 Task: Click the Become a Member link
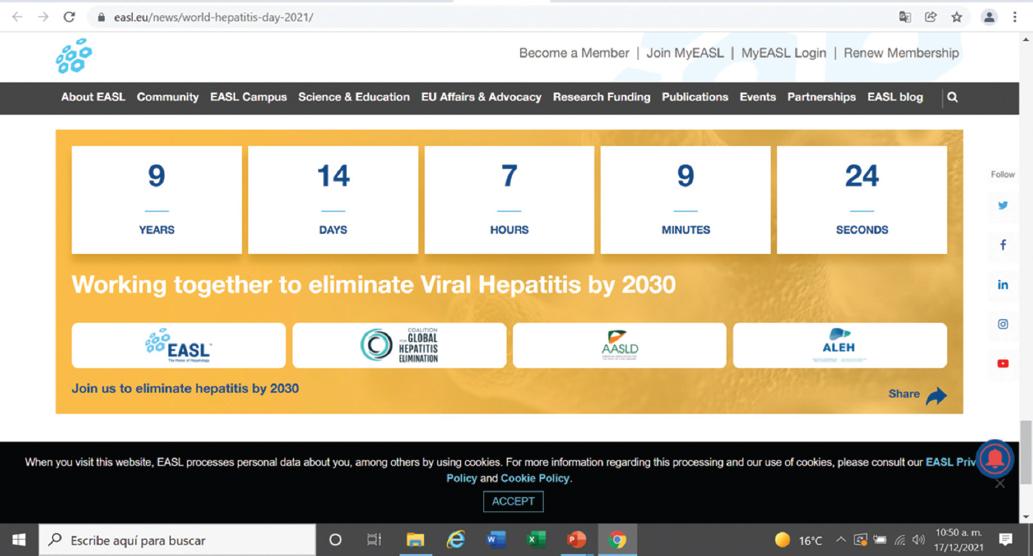(x=574, y=53)
